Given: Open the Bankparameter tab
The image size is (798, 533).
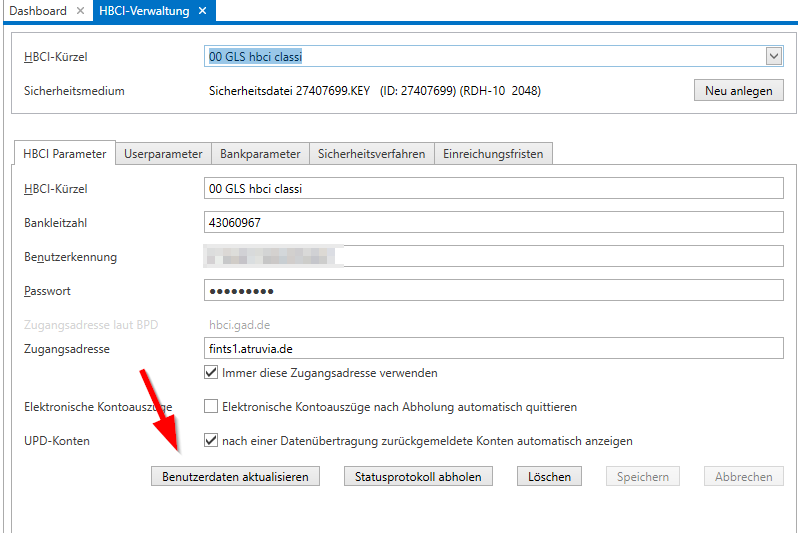Looking at the screenshot, I should point(260,154).
